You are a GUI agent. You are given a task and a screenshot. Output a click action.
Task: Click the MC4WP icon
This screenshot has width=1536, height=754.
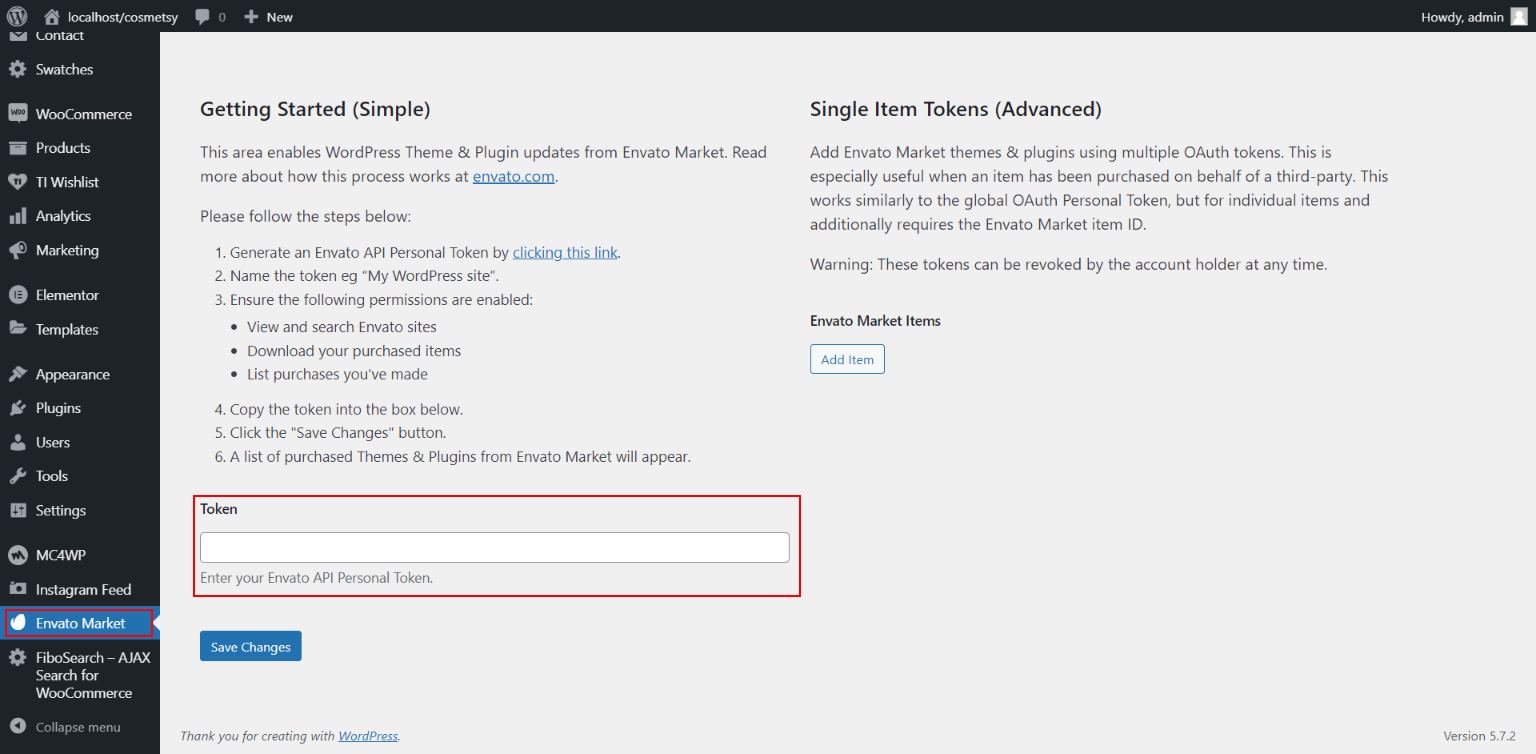tap(18, 555)
